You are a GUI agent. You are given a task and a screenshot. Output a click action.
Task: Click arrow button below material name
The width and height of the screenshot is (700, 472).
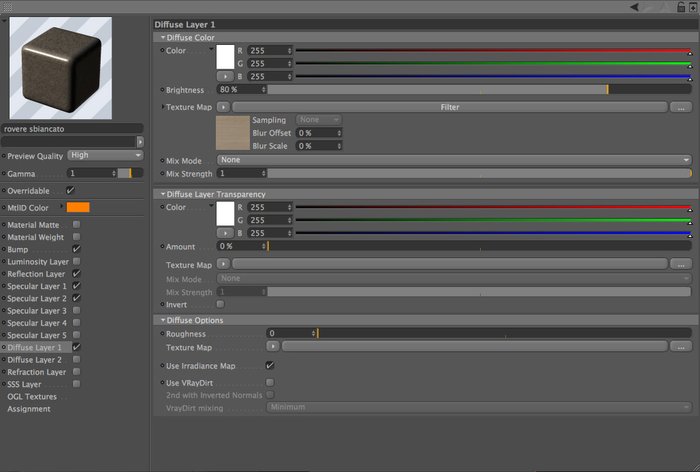click(x=140, y=142)
